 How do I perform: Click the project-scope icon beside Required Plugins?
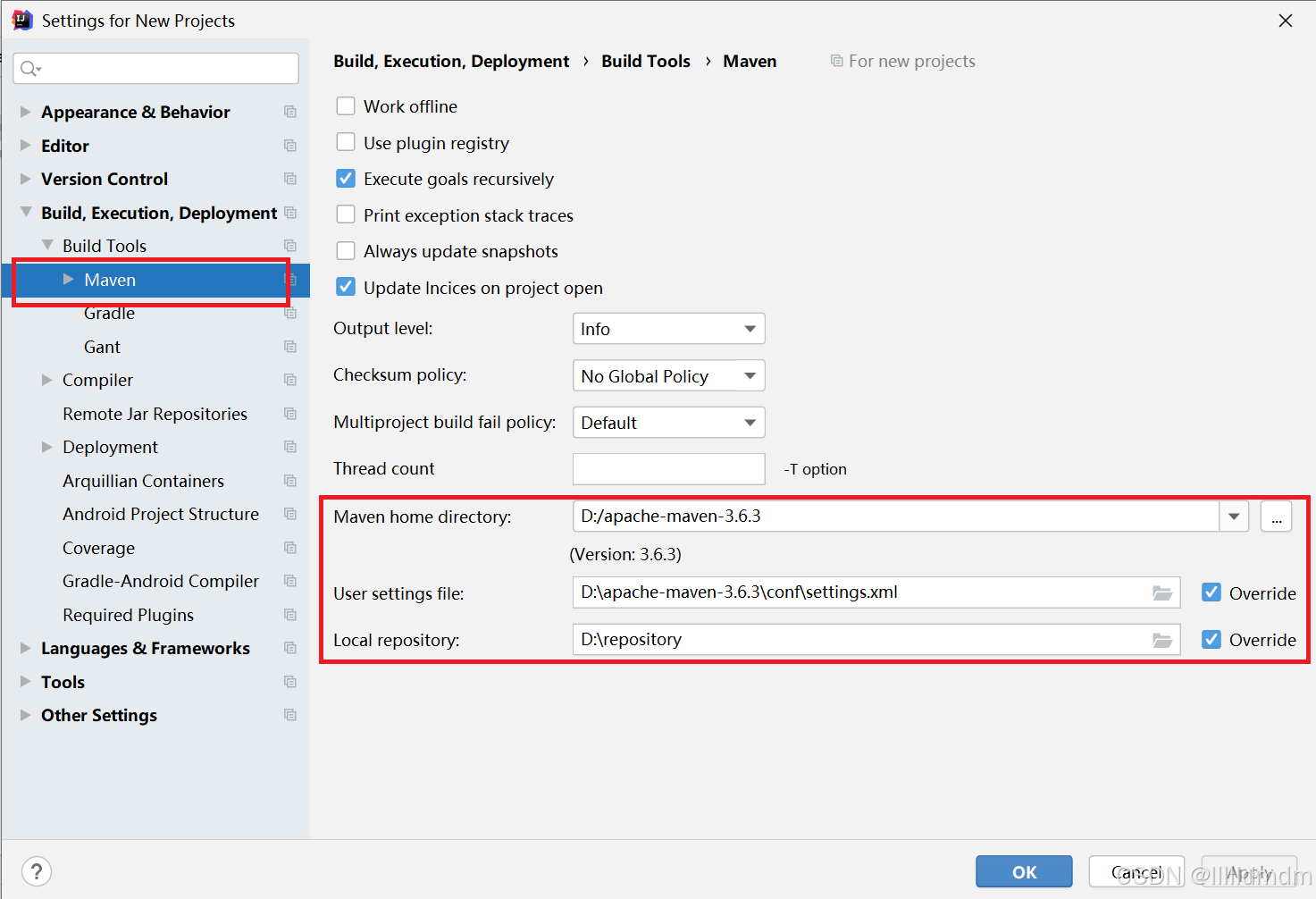[x=290, y=615]
